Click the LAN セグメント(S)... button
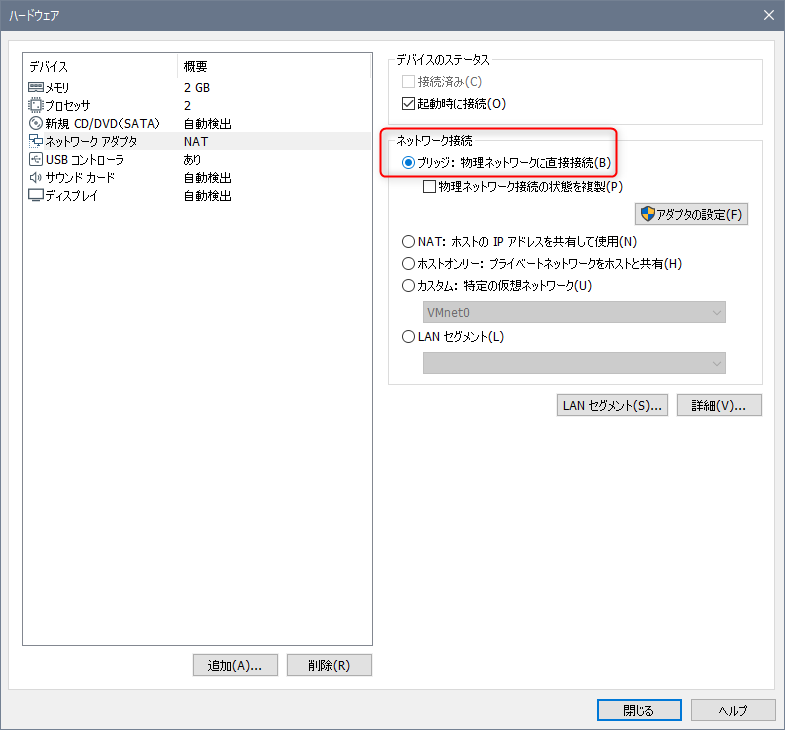This screenshot has width=785, height=730. point(612,405)
